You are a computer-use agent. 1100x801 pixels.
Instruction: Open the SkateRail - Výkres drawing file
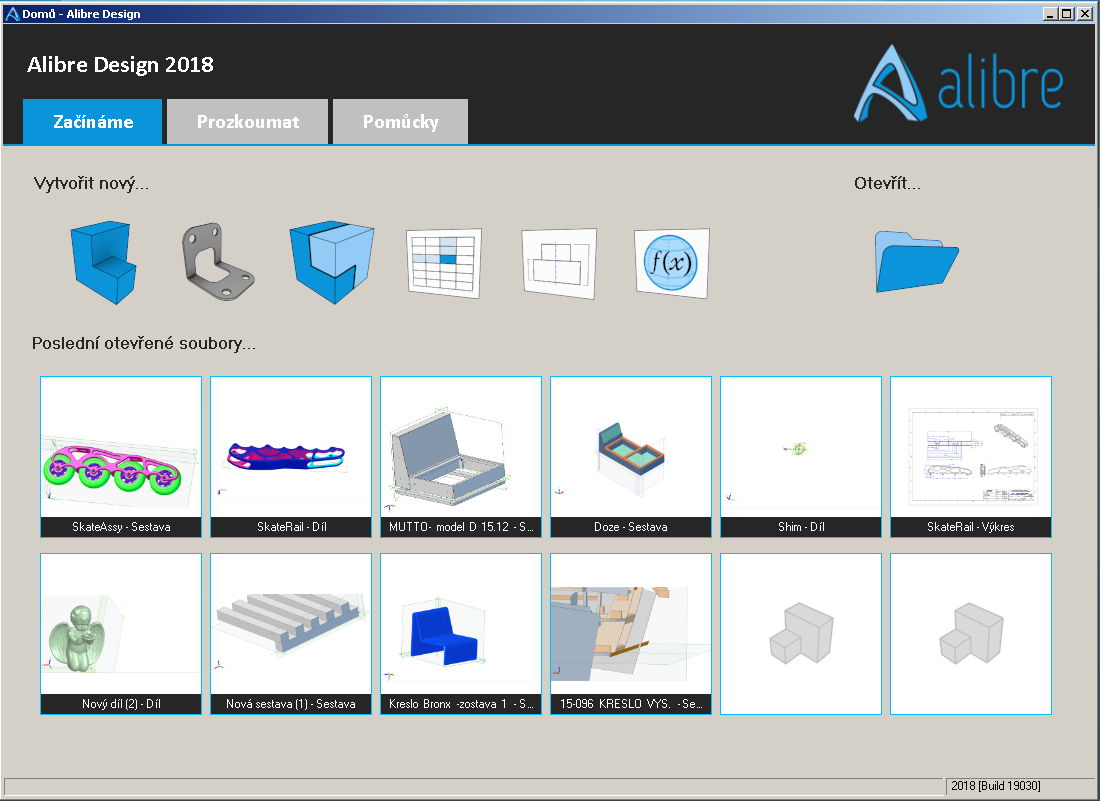click(x=971, y=457)
